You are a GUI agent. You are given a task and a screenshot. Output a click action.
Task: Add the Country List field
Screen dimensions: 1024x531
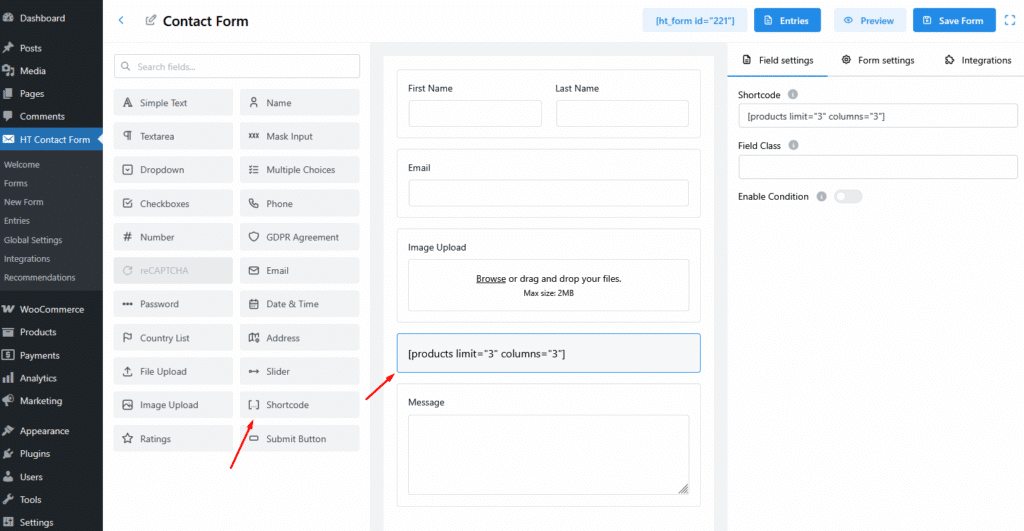pos(173,338)
